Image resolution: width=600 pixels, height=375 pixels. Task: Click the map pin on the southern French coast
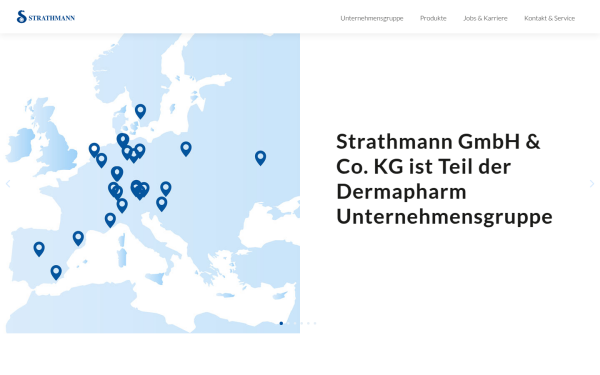click(110, 220)
